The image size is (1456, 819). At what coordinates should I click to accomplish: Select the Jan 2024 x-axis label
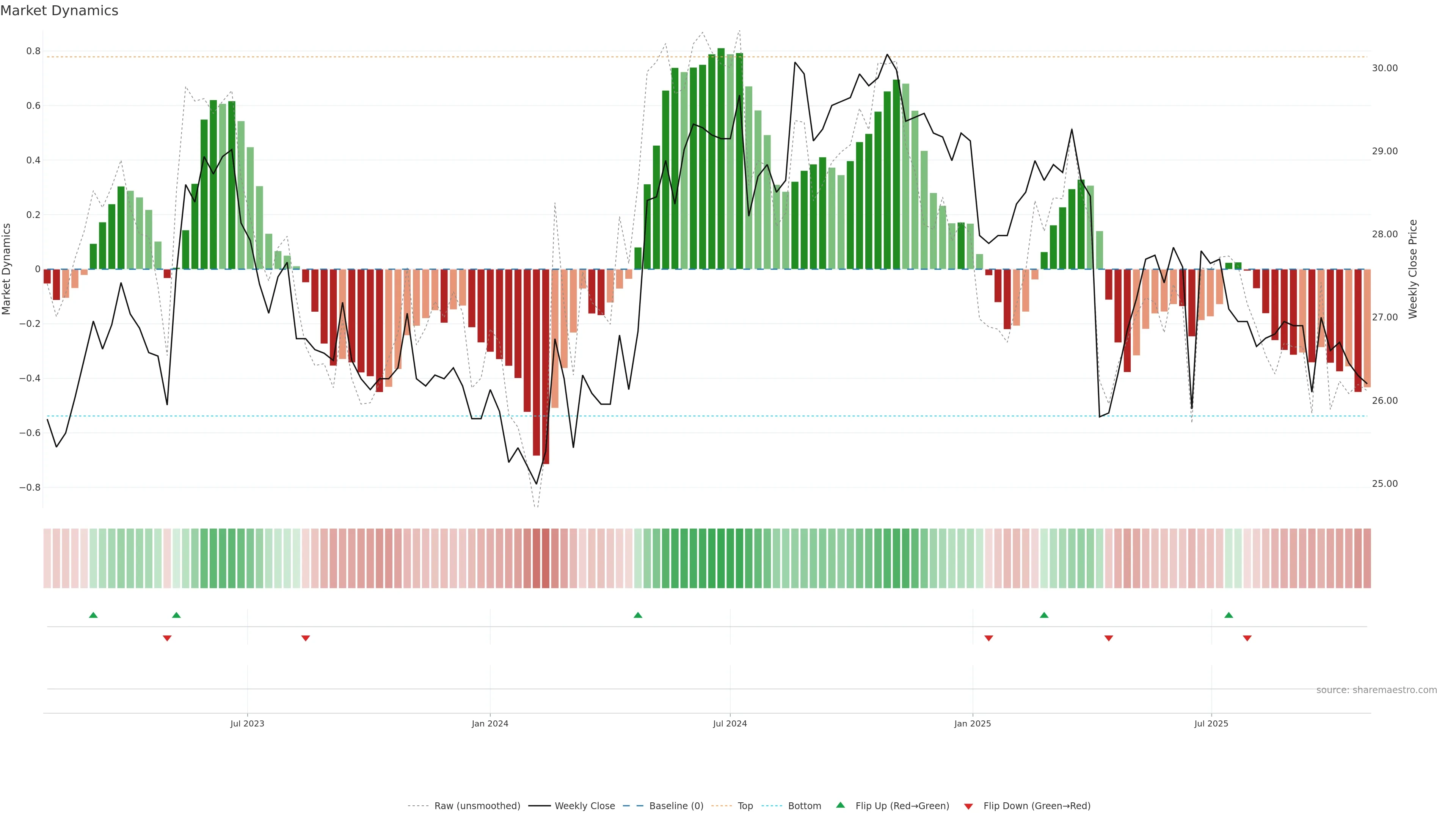(490, 723)
